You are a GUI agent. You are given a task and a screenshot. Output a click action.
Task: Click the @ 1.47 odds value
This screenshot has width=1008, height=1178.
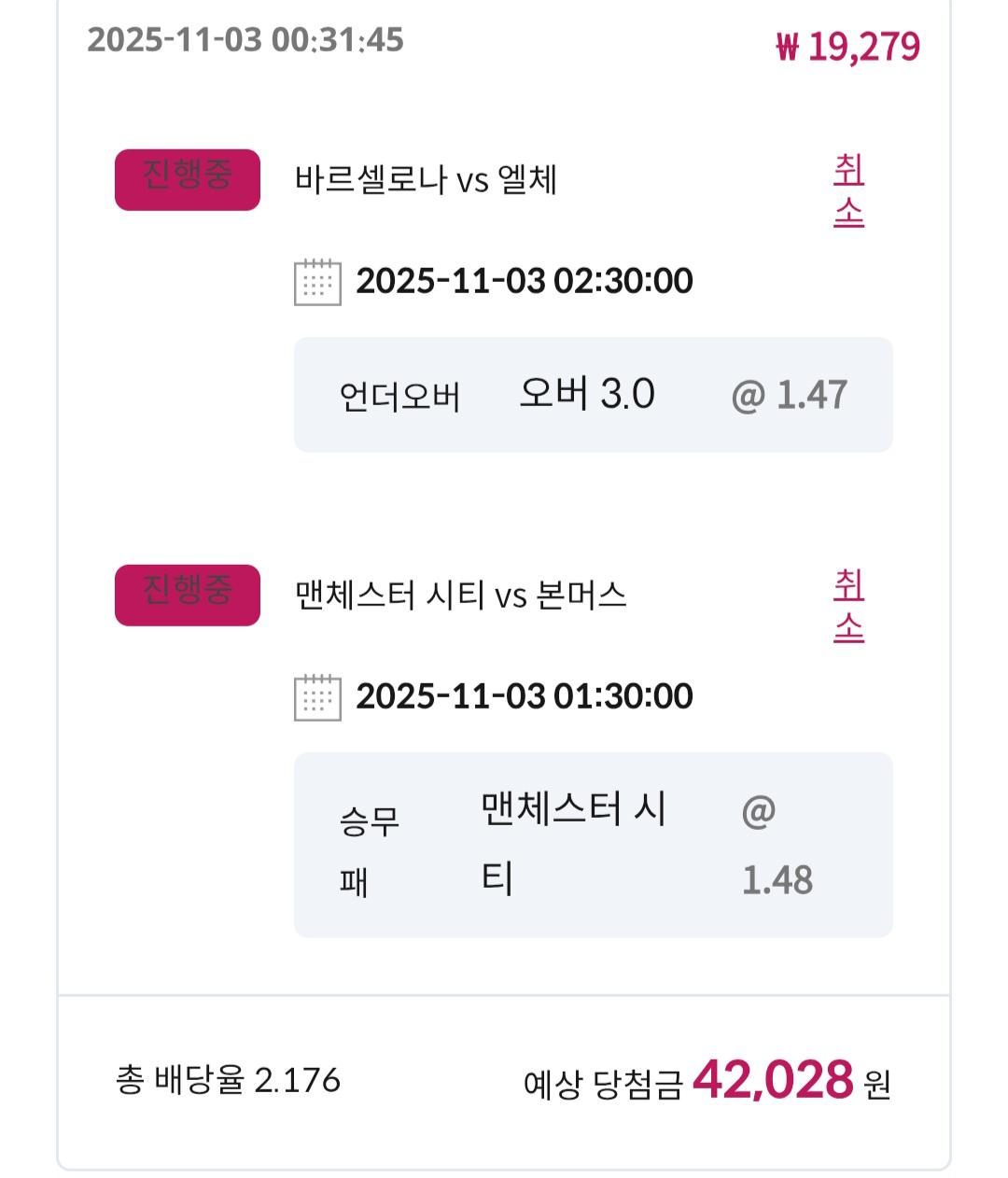click(790, 395)
